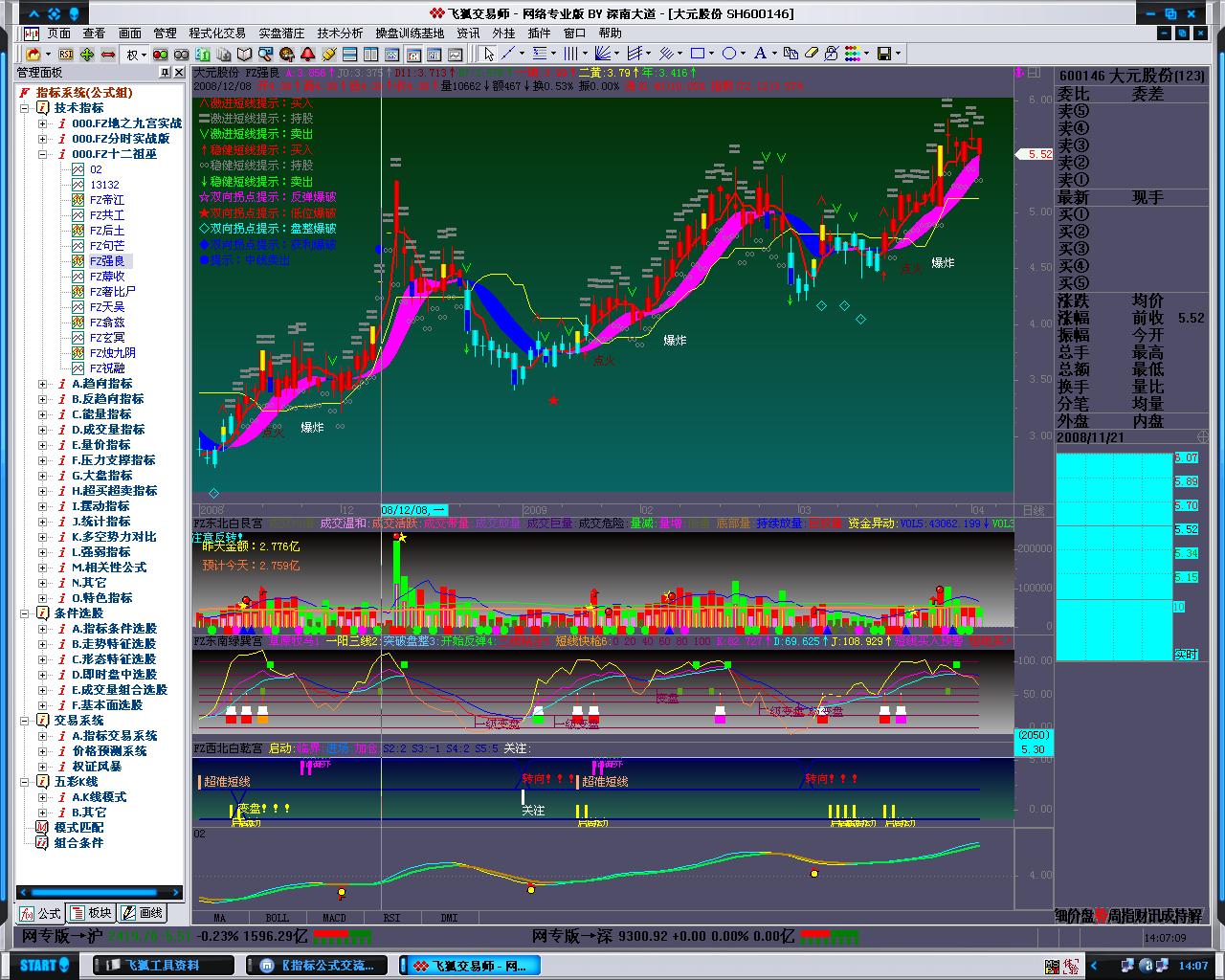Select the parallel vertical lines tool

point(570,54)
